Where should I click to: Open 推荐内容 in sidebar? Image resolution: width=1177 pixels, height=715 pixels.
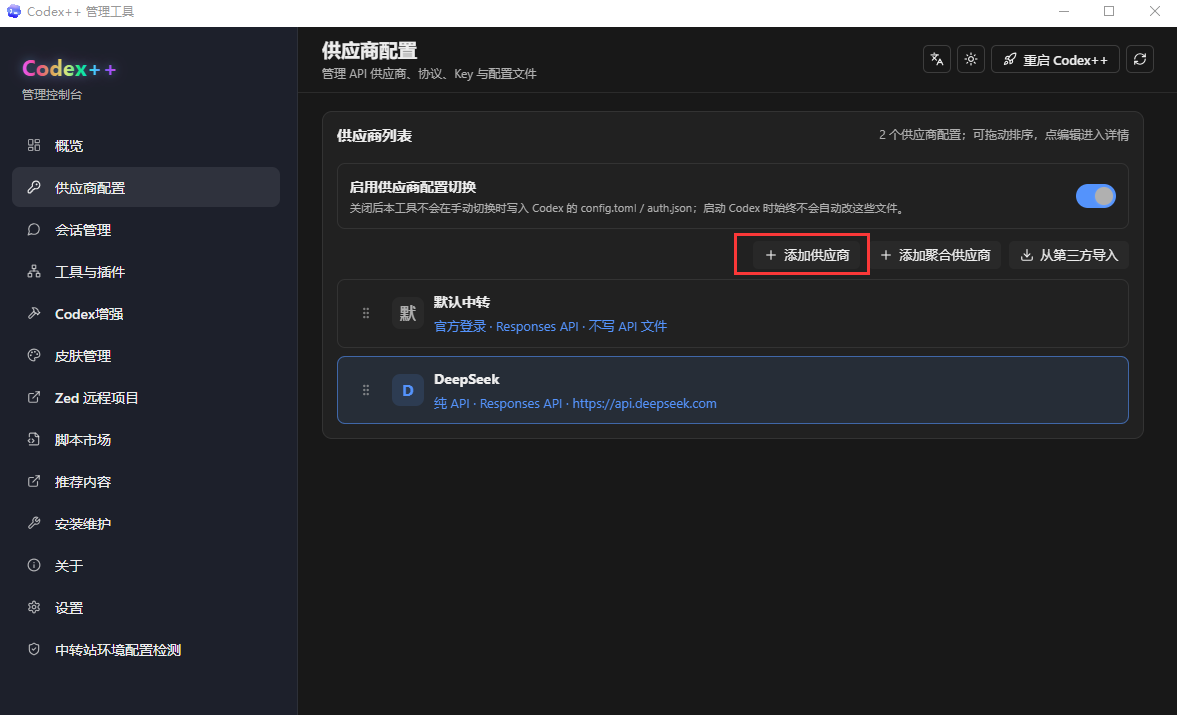146,482
